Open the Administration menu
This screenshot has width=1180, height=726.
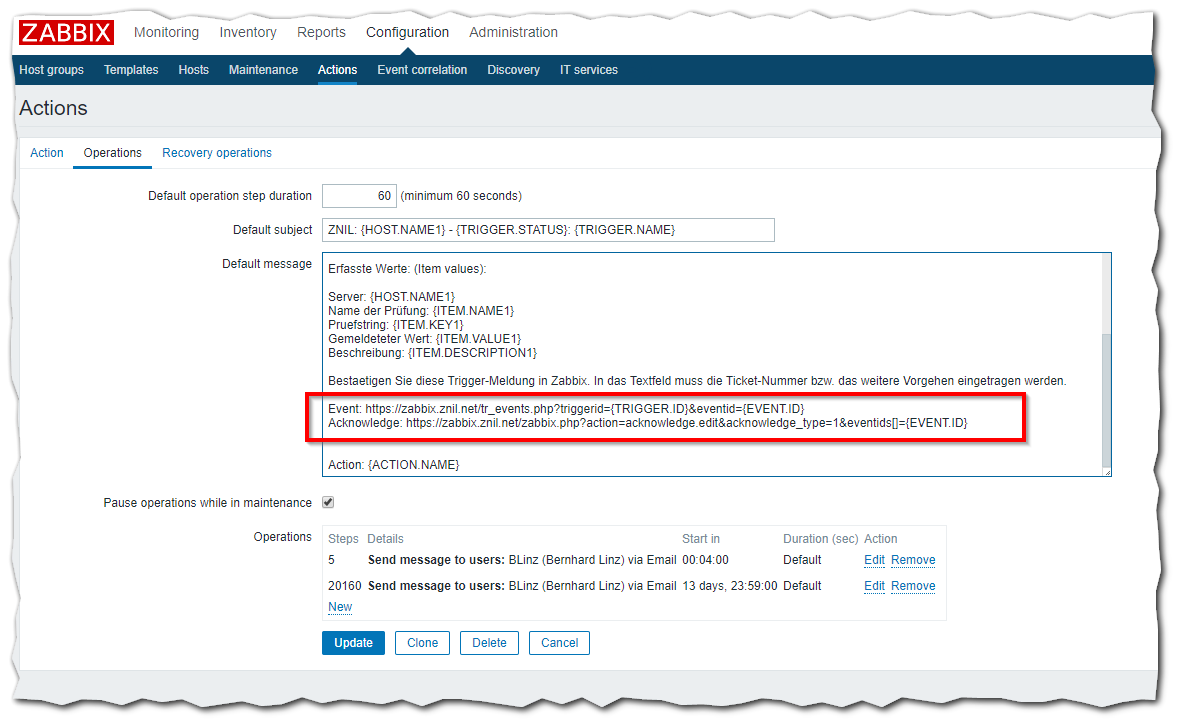pyautogui.click(x=513, y=32)
